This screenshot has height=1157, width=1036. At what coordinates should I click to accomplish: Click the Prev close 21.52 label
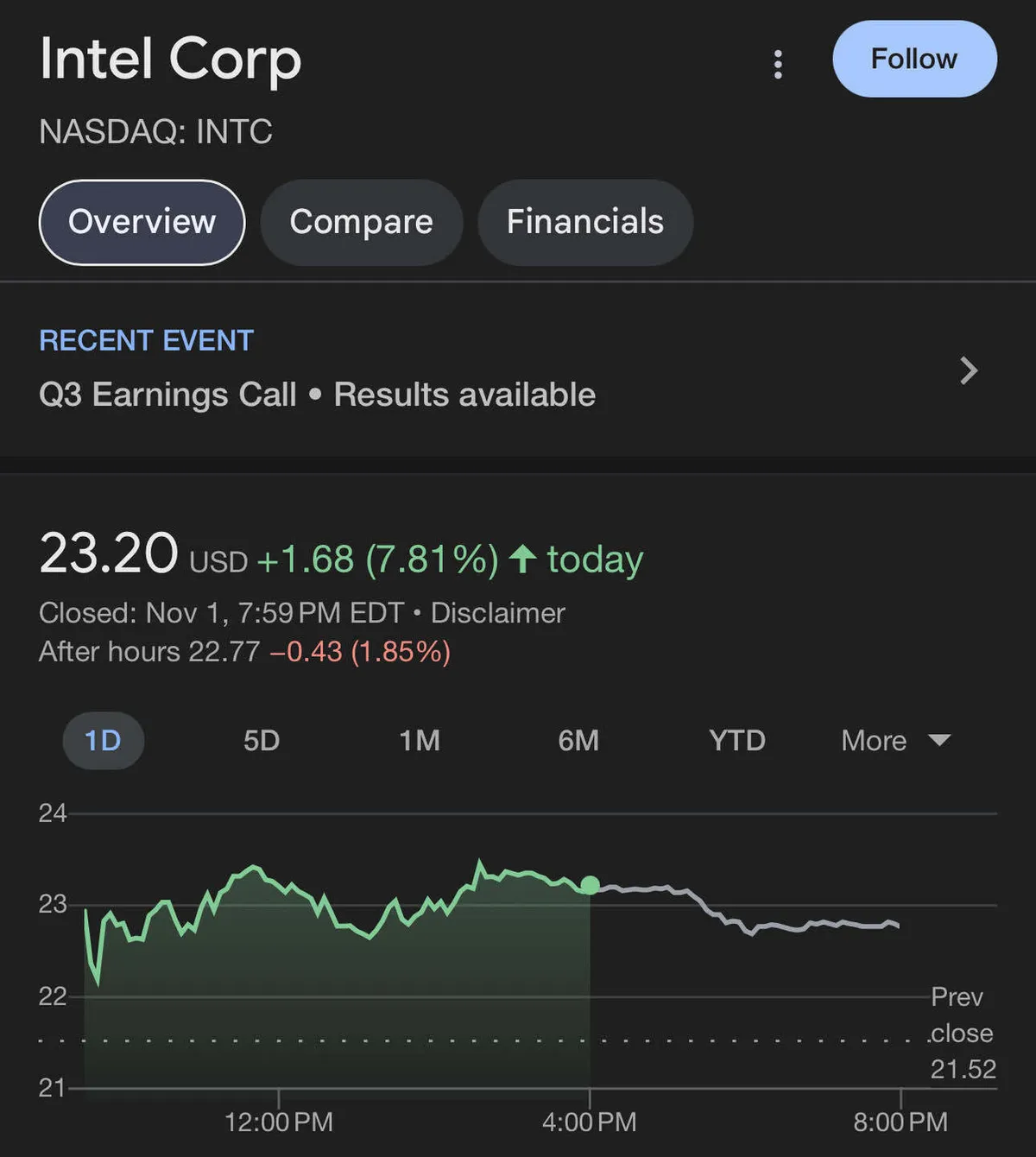click(962, 1033)
